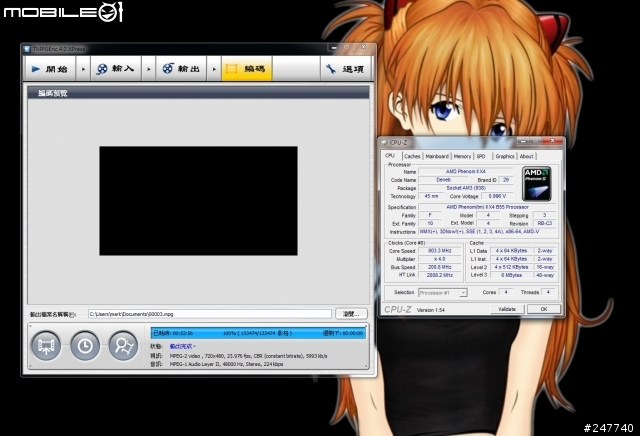Screen dimensions: 640x436
Task: Switch to the Mainboard tab in CPU-Z
Action: tap(437, 156)
